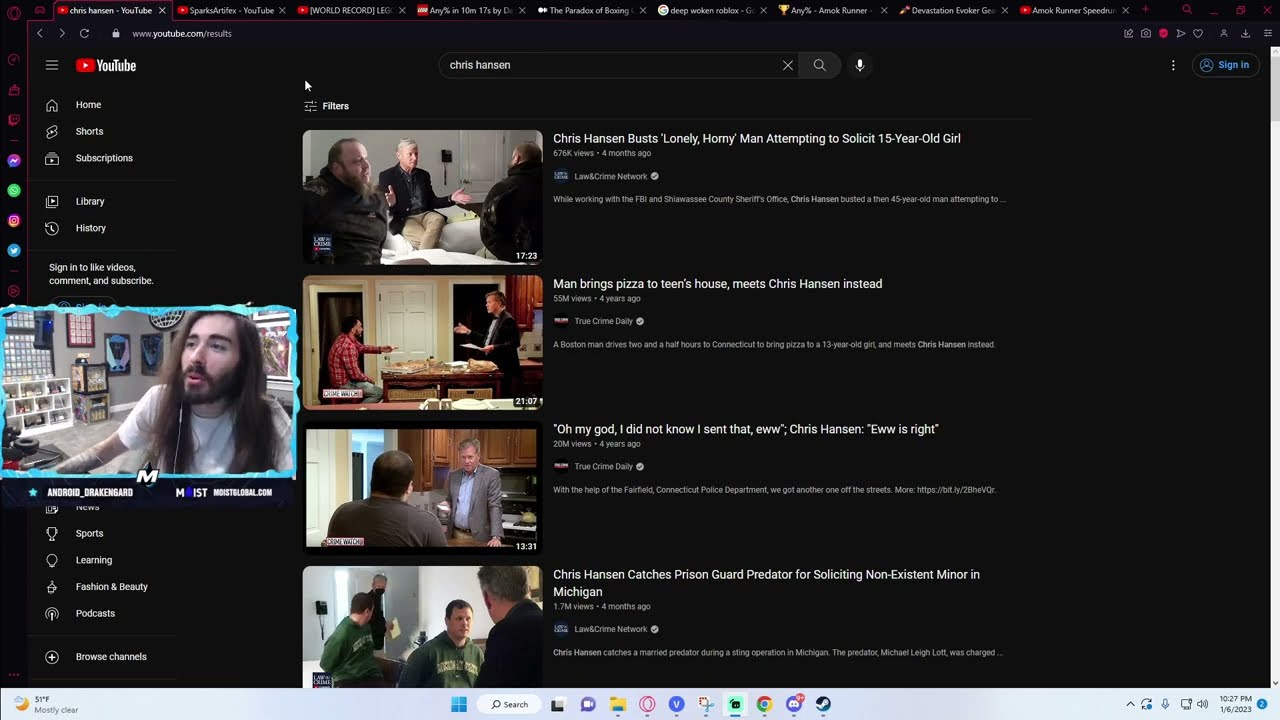Open the search Filters panel

coord(327,106)
